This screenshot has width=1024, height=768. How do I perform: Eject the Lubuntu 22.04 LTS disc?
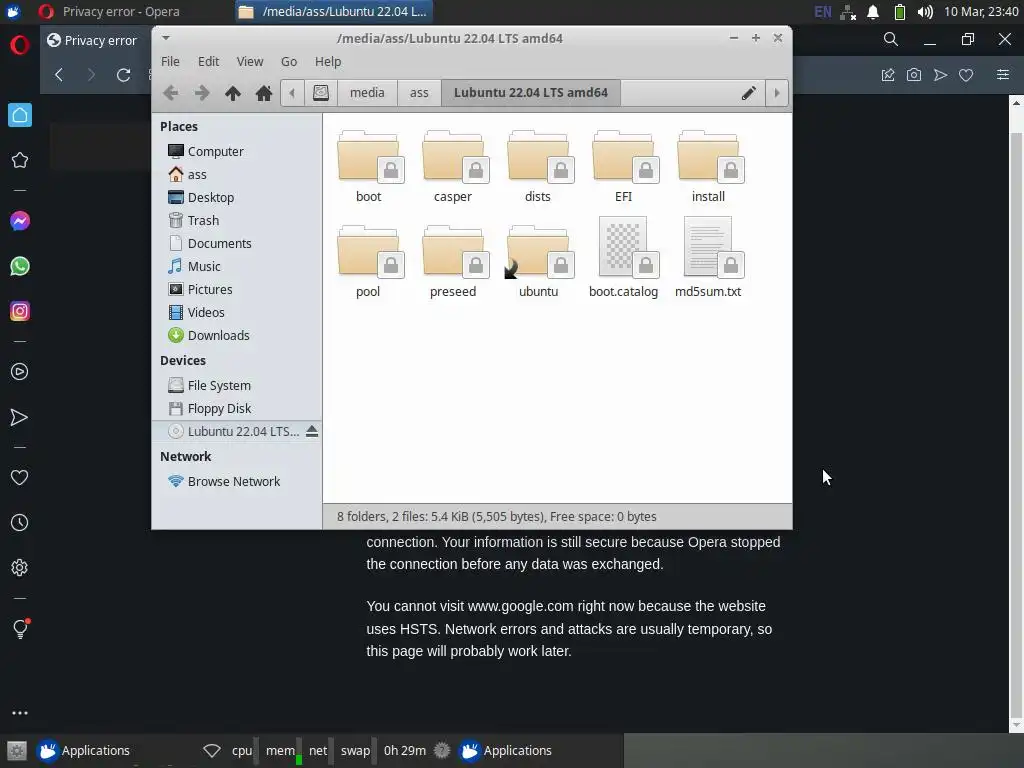click(x=312, y=431)
